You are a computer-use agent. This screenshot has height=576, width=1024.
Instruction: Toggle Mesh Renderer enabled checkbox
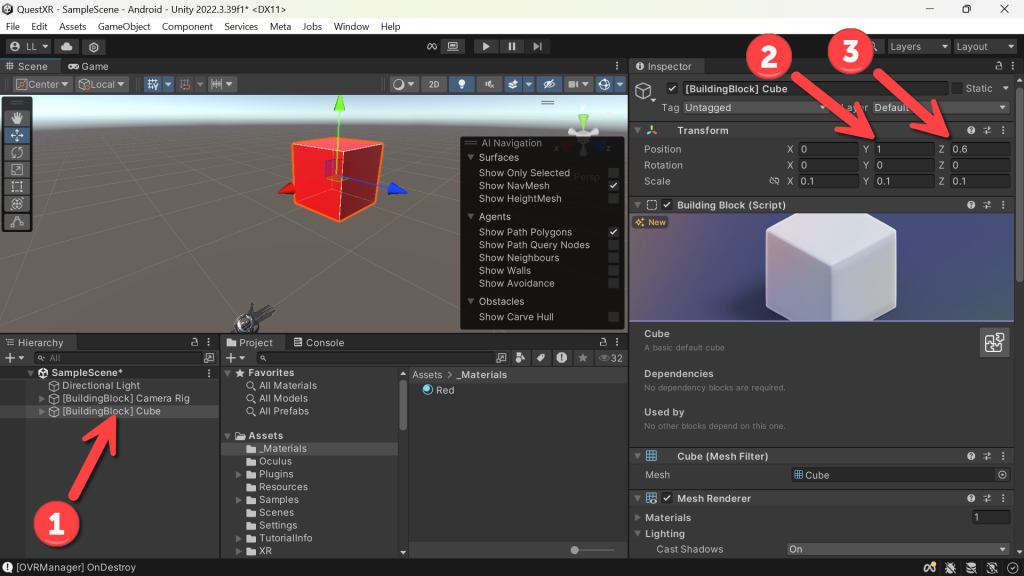[x=667, y=498]
